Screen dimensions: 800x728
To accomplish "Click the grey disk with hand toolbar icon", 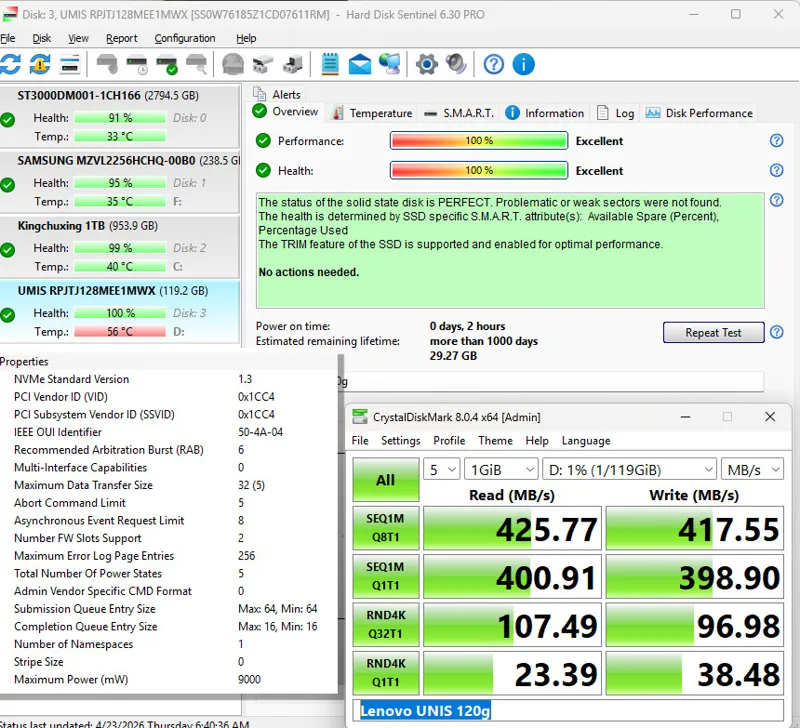I will (107, 64).
